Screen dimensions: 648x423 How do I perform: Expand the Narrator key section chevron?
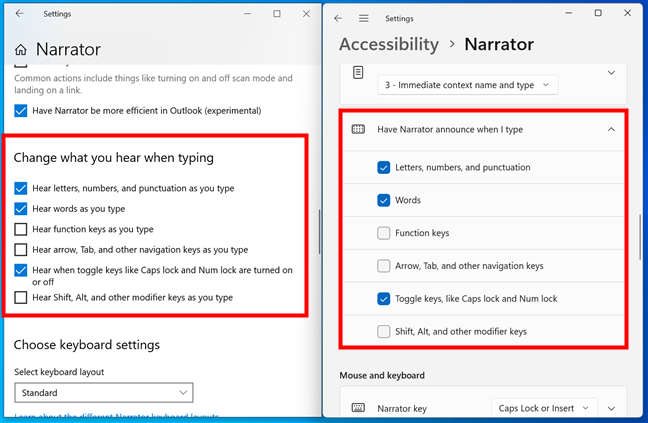pyautogui.click(x=611, y=409)
